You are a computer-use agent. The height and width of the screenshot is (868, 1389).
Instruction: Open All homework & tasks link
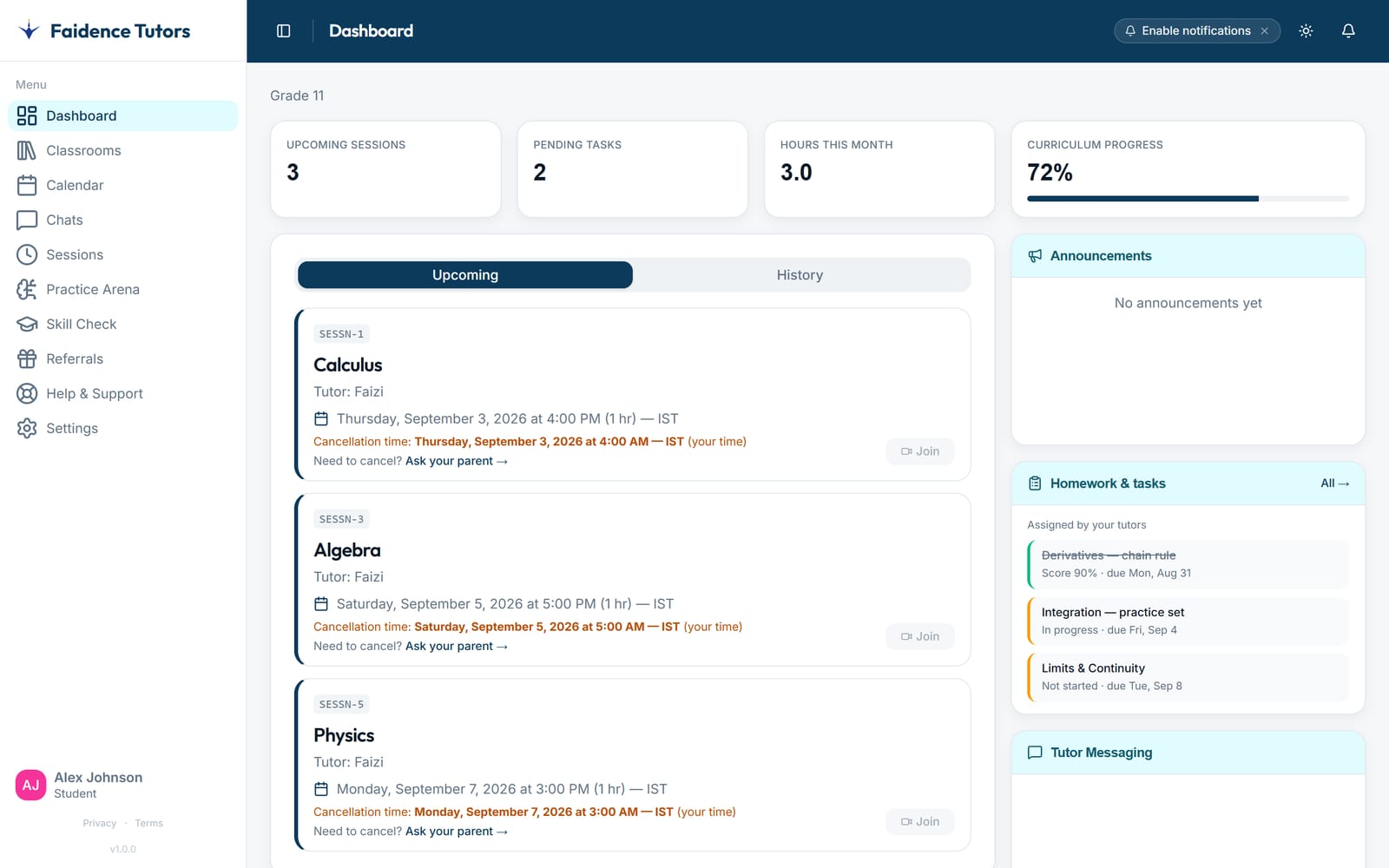pos(1334,483)
